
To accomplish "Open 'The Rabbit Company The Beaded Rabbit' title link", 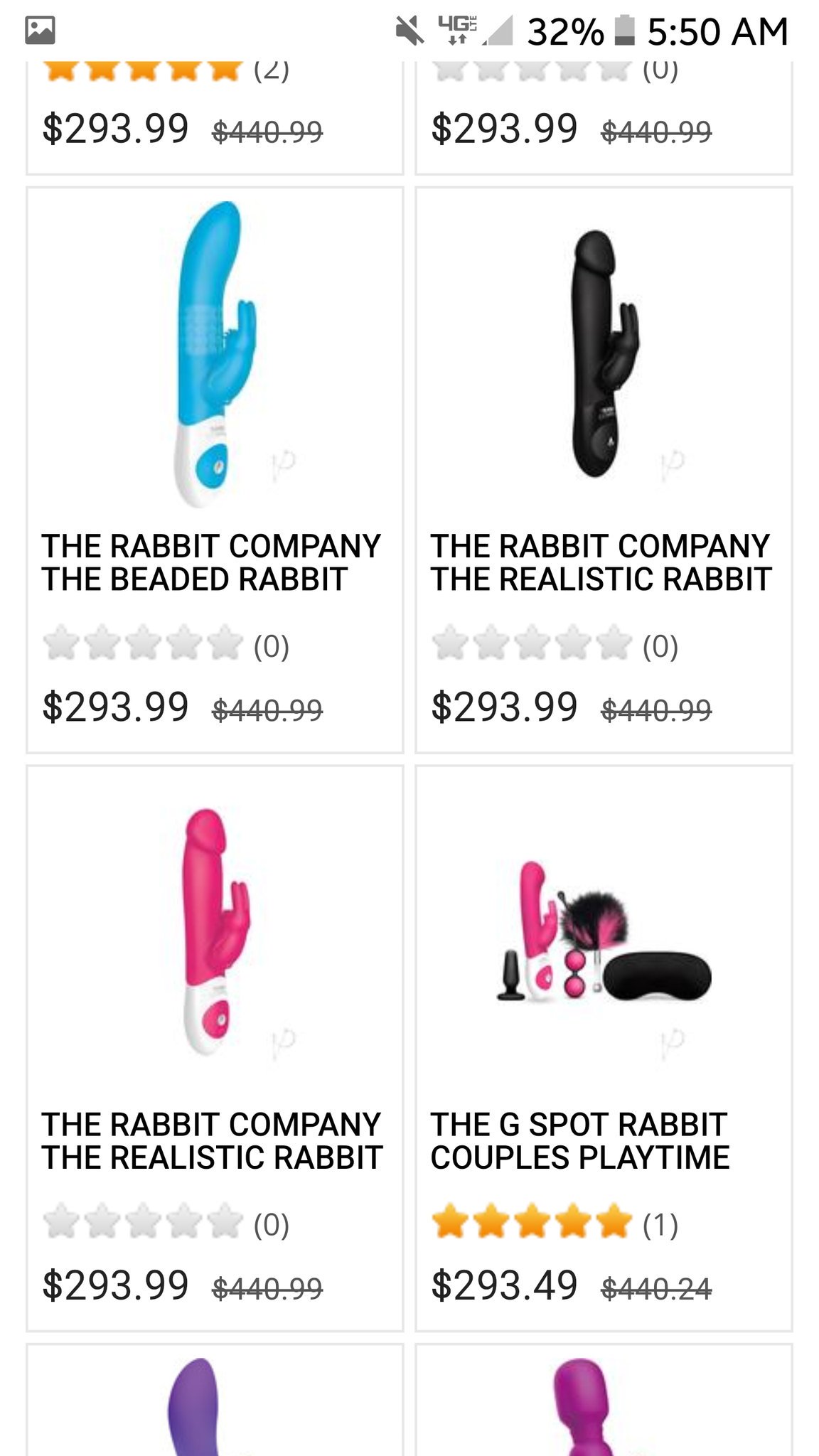I will [x=211, y=562].
